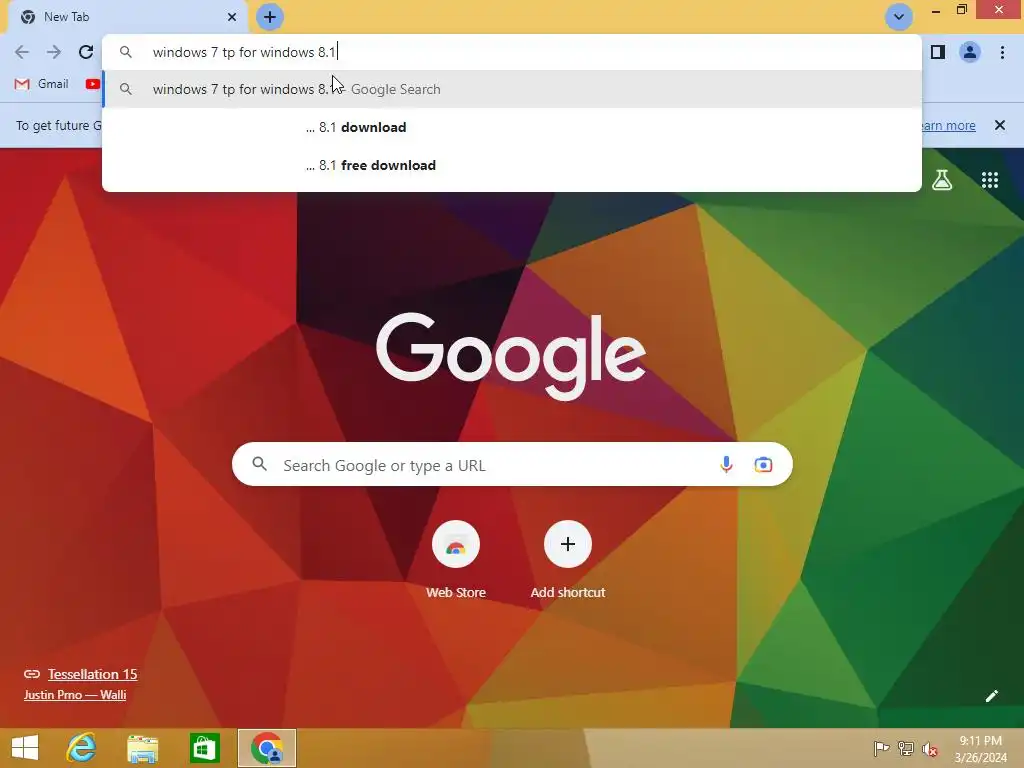The image size is (1024, 768).
Task: Open muted volume tray icon
Action: [930, 749]
